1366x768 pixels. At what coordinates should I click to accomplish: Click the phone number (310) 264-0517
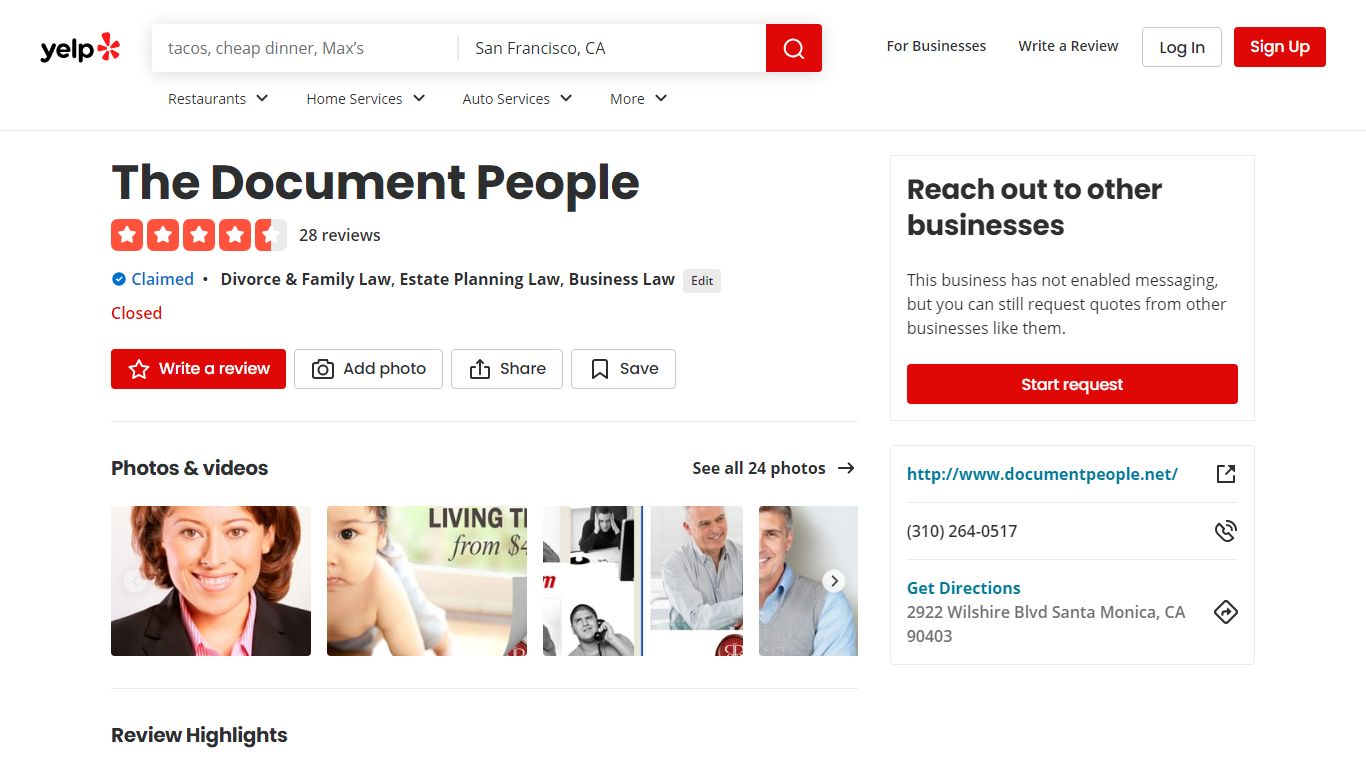[x=962, y=531]
